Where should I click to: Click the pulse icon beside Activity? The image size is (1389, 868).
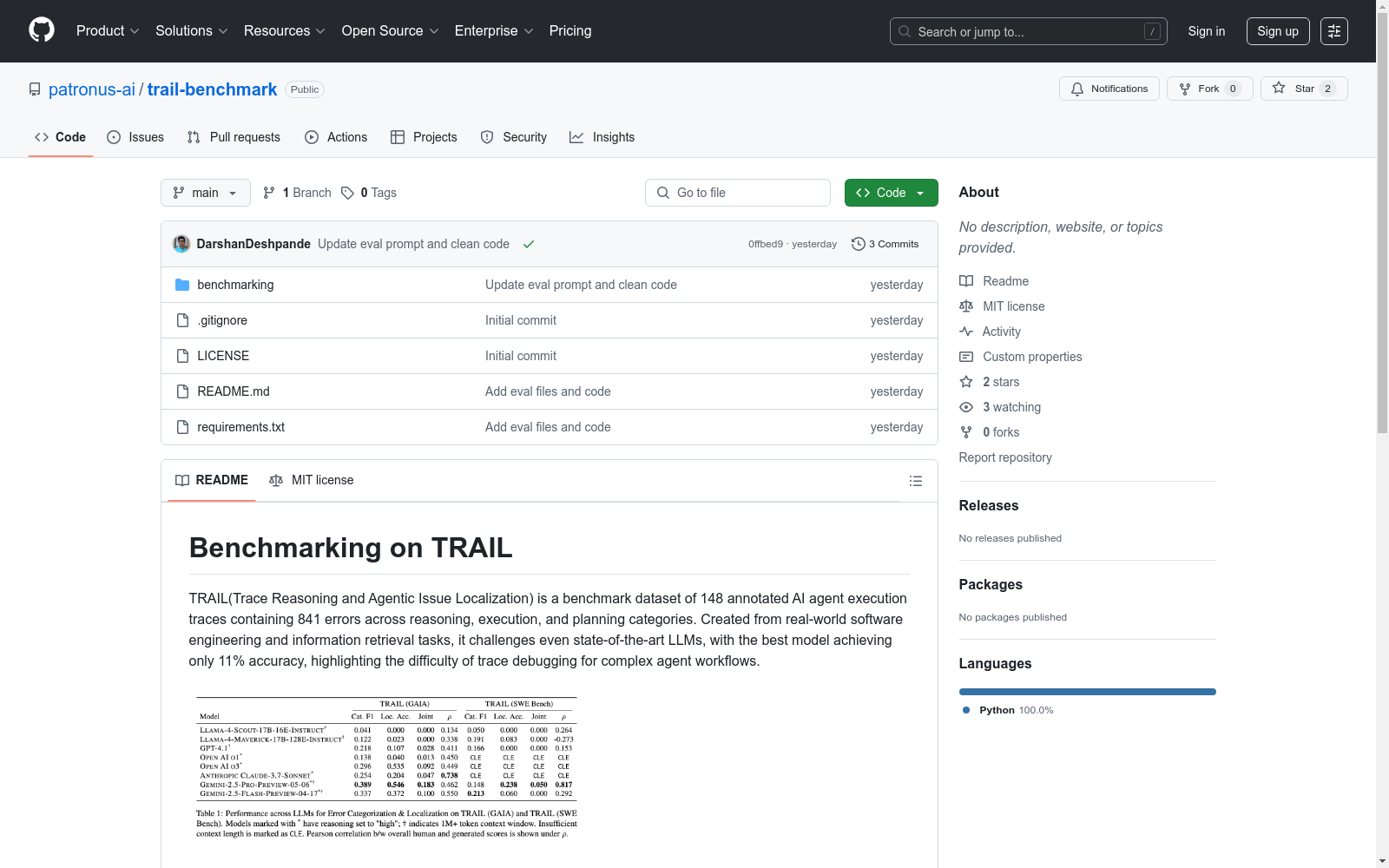pos(966,332)
